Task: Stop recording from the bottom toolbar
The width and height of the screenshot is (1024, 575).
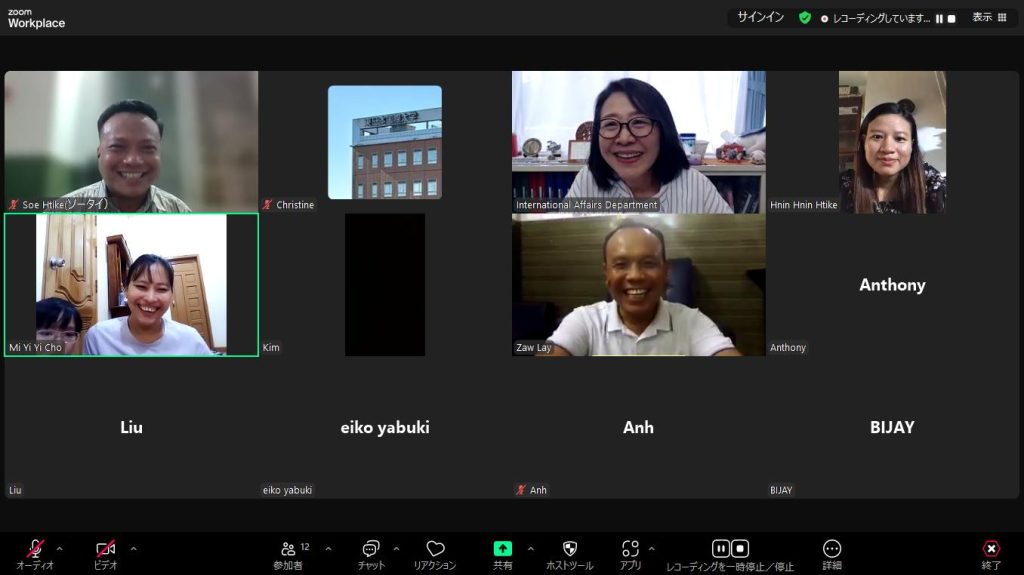Action: coord(740,548)
